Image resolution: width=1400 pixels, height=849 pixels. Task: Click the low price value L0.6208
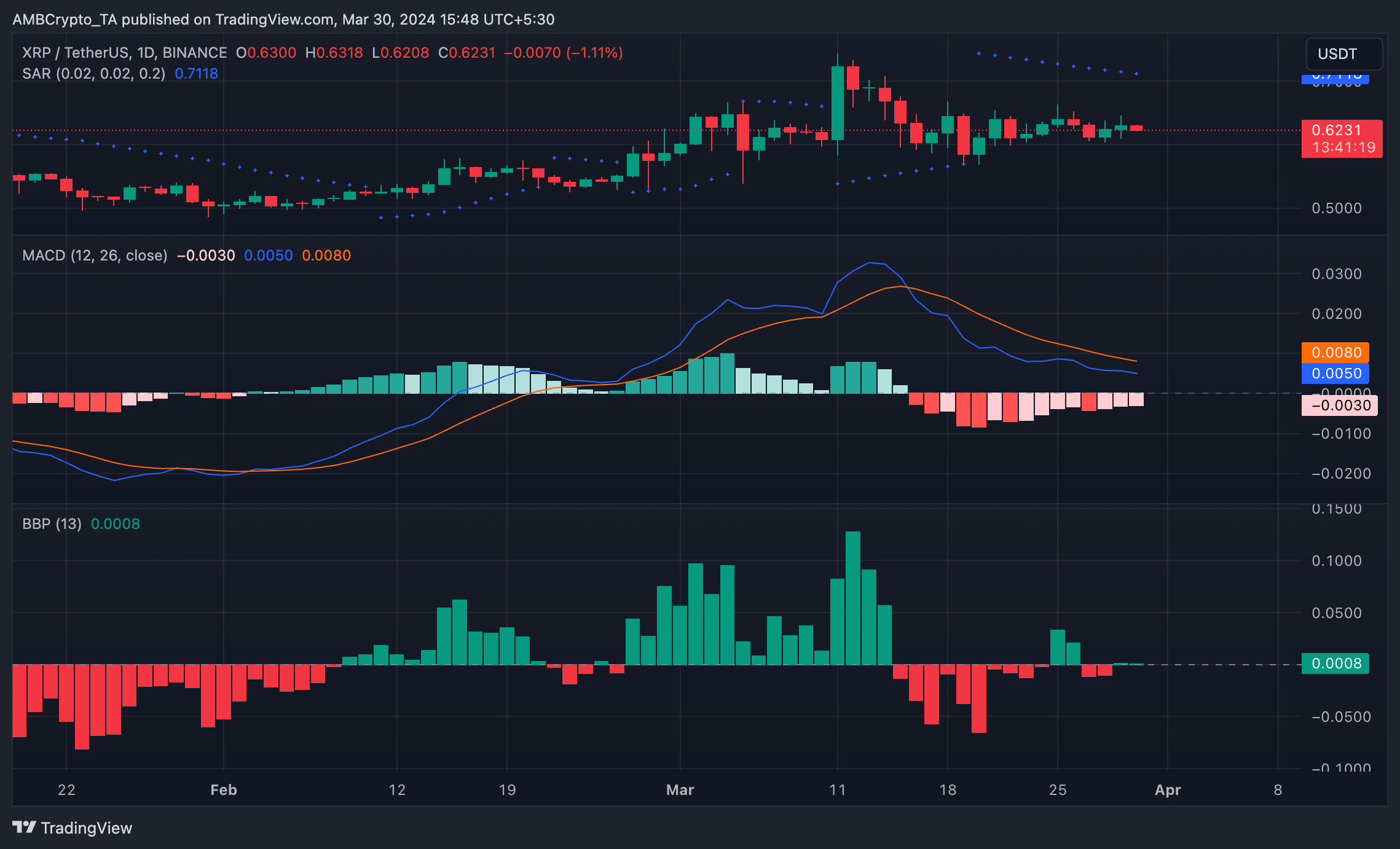401,53
